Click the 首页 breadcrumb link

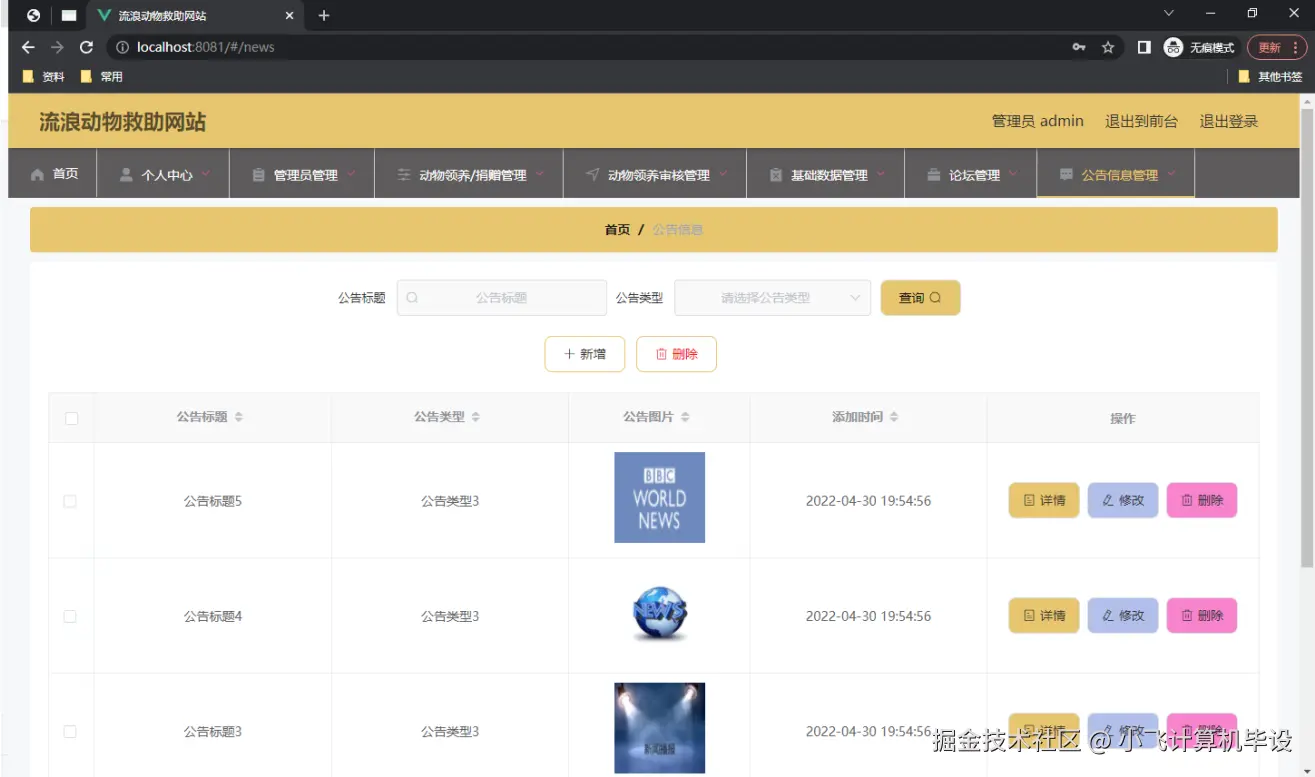point(617,230)
